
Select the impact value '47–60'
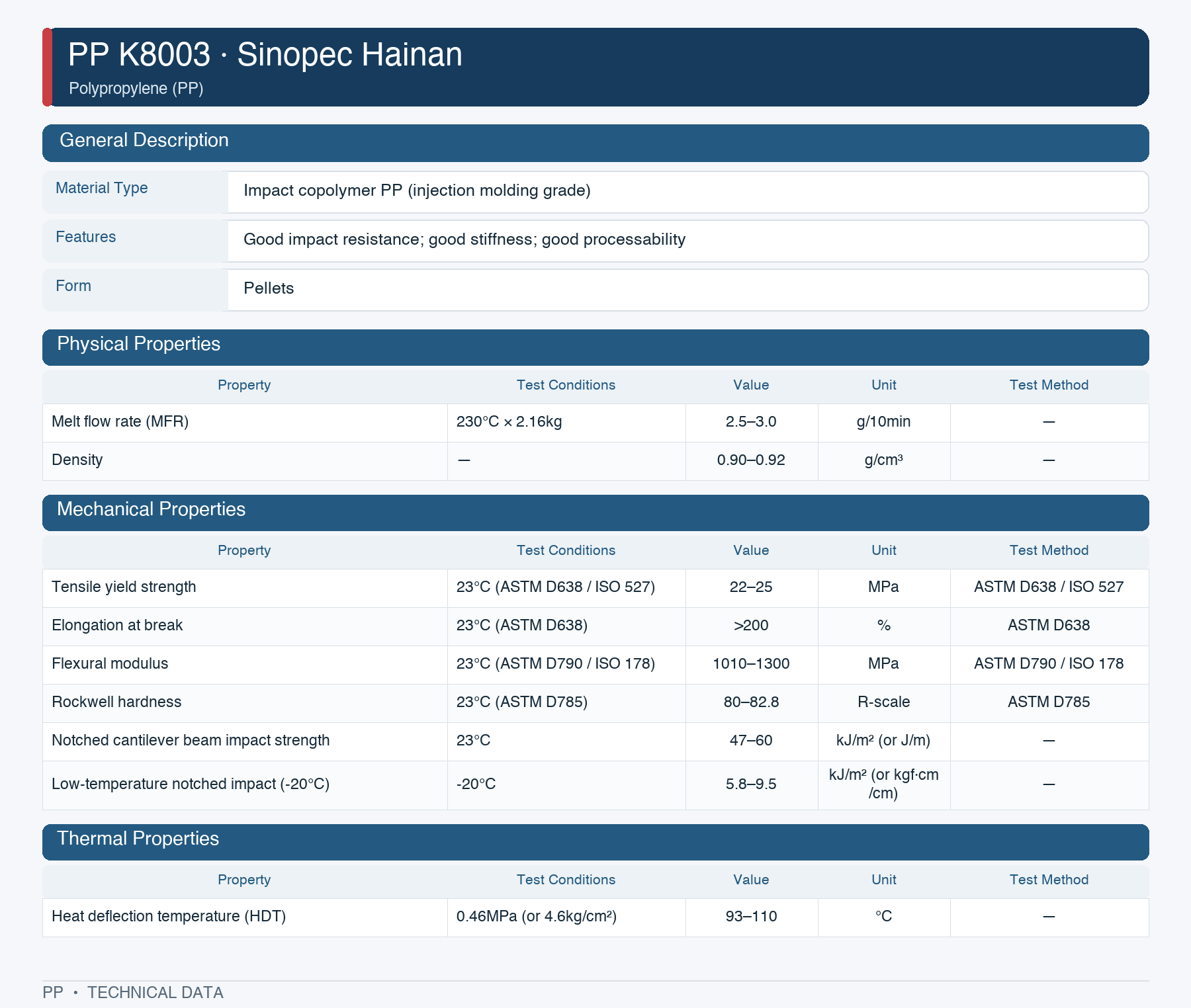pos(751,740)
